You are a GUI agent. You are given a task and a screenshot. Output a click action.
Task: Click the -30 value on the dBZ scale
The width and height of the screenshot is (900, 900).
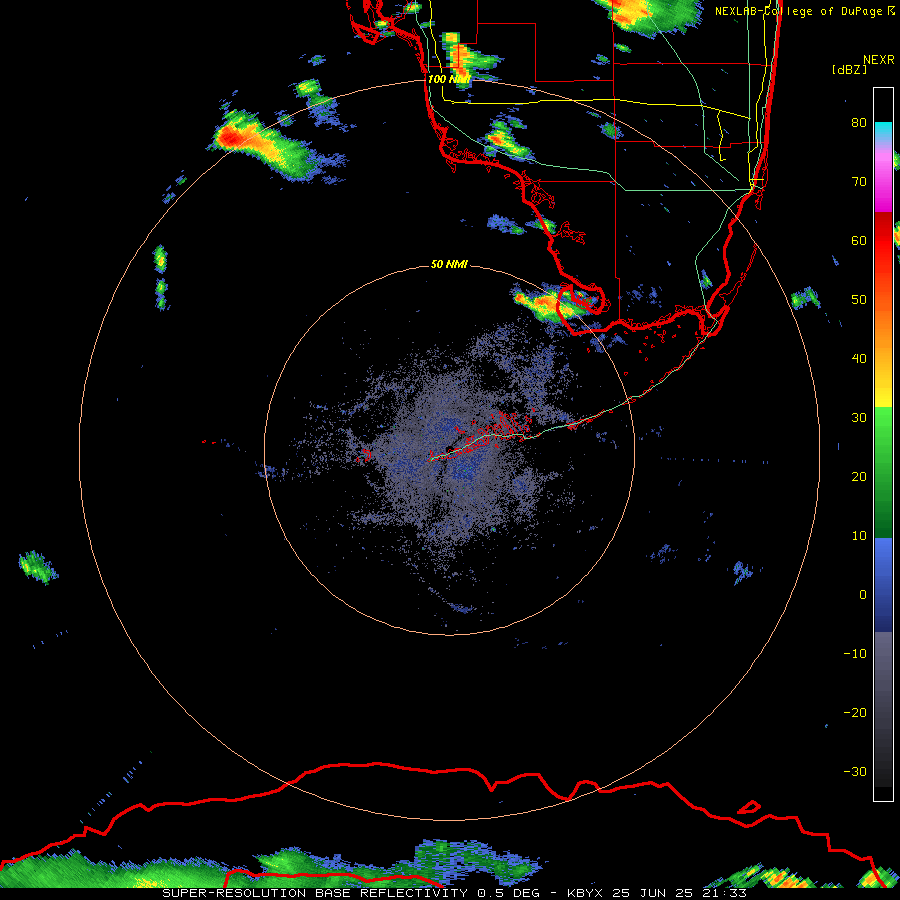(855, 771)
